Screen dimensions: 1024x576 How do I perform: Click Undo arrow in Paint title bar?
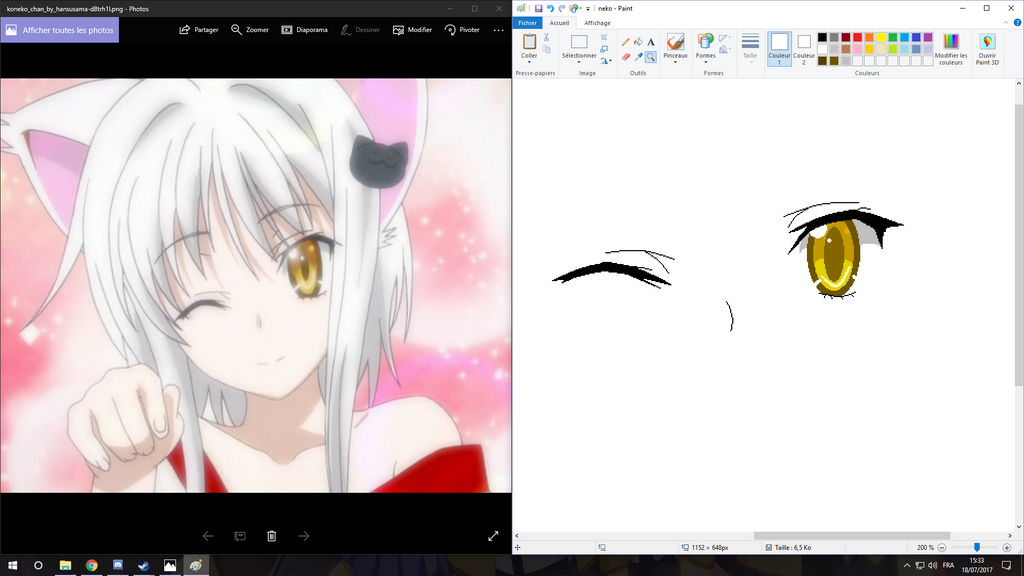(x=550, y=8)
